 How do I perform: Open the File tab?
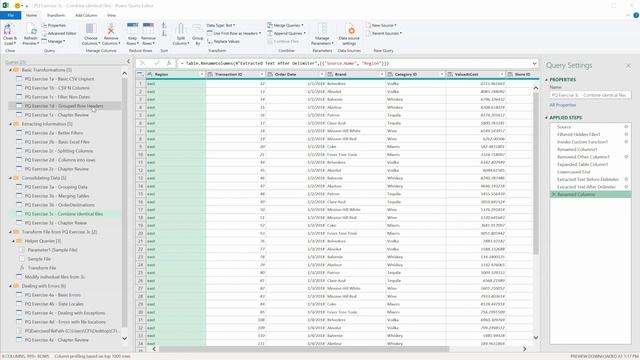click(x=11, y=16)
